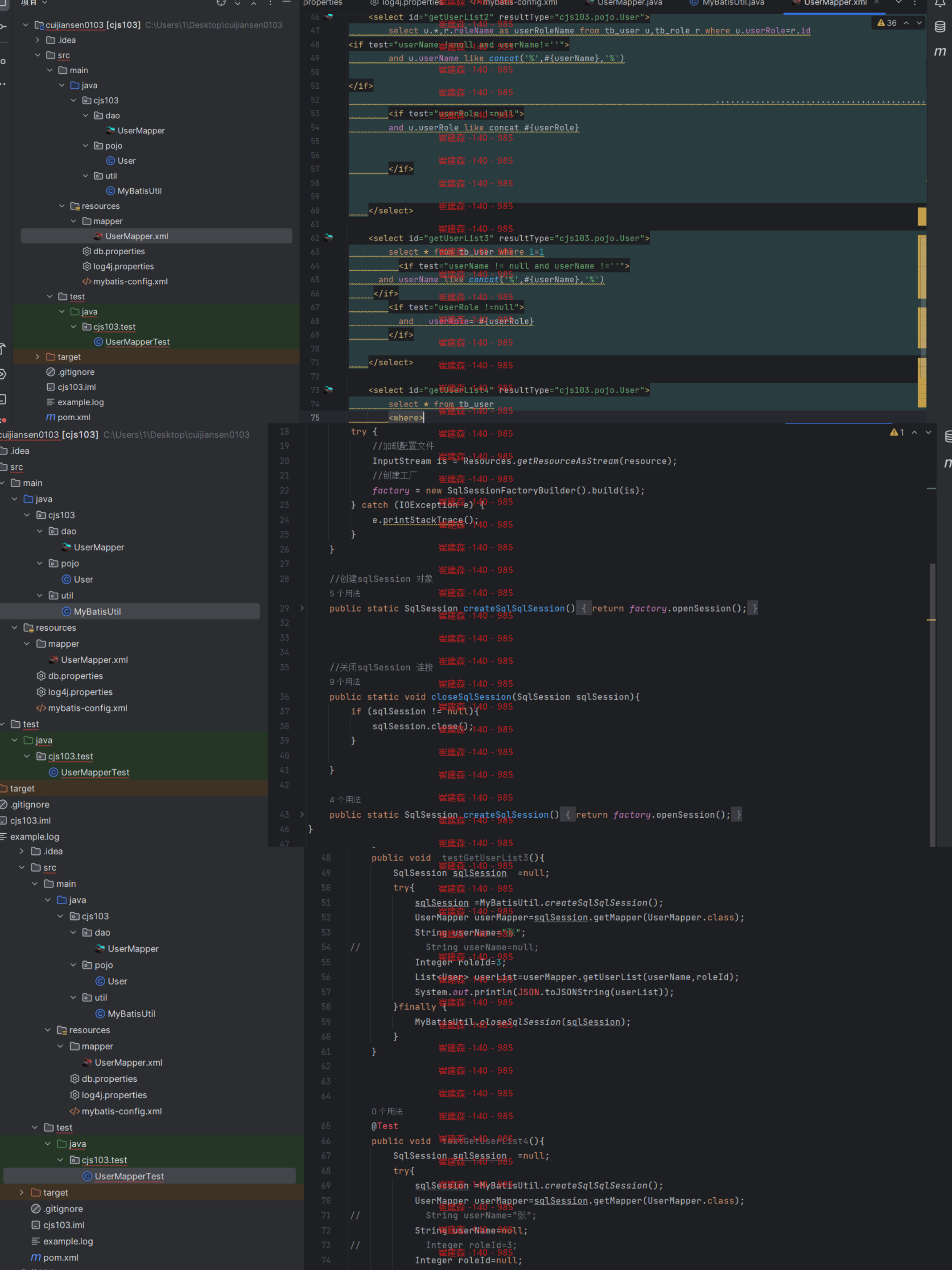952x1270 pixels.
Task: Place cursor after <where> on line 75
Action: 424,418
